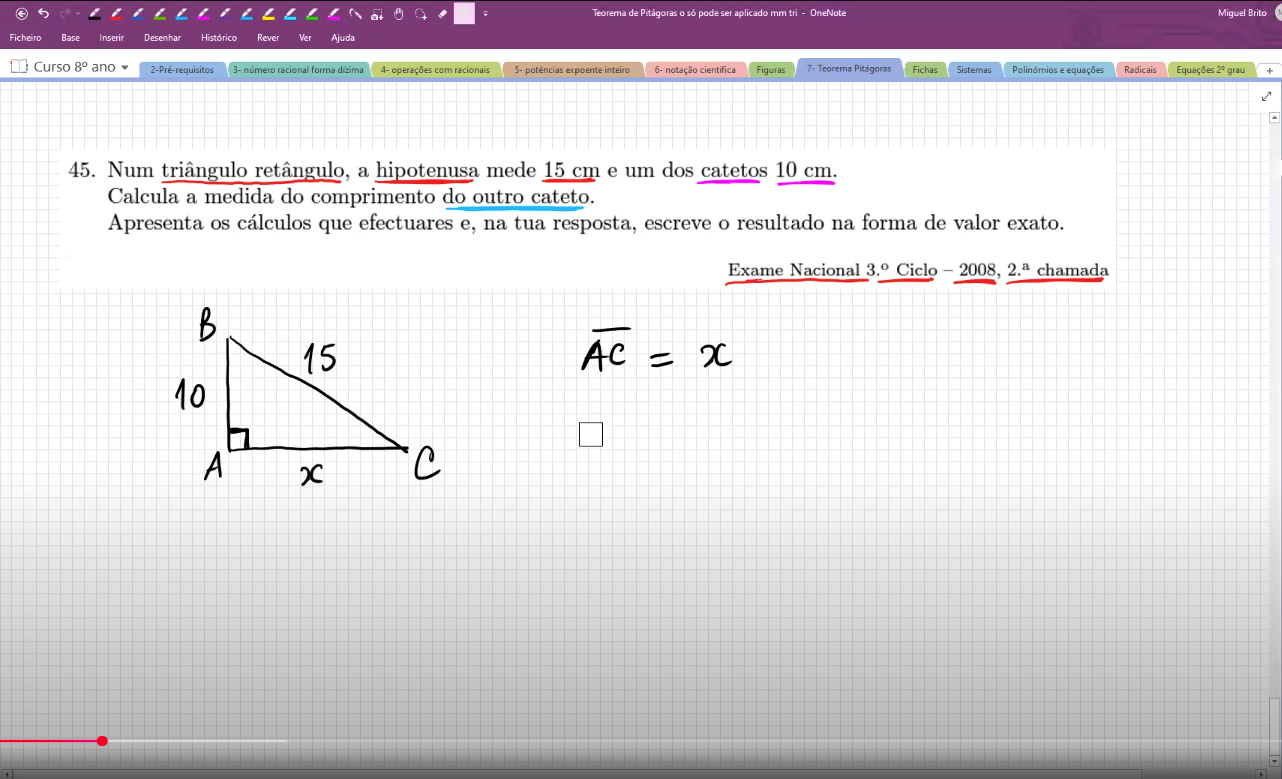Choose the green pen tool
The width and height of the screenshot is (1282, 779).
pyautogui.click(x=160, y=14)
